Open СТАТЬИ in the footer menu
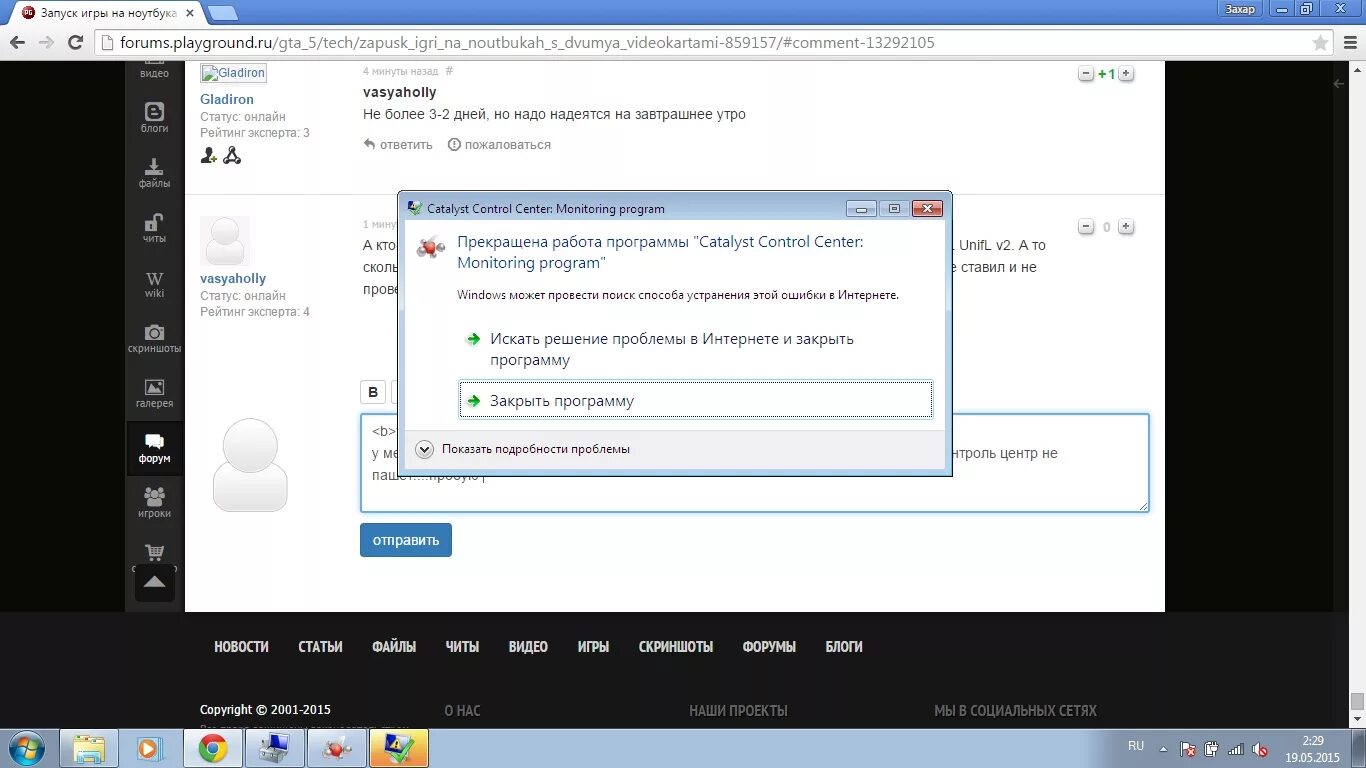1366x768 pixels. 320,647
